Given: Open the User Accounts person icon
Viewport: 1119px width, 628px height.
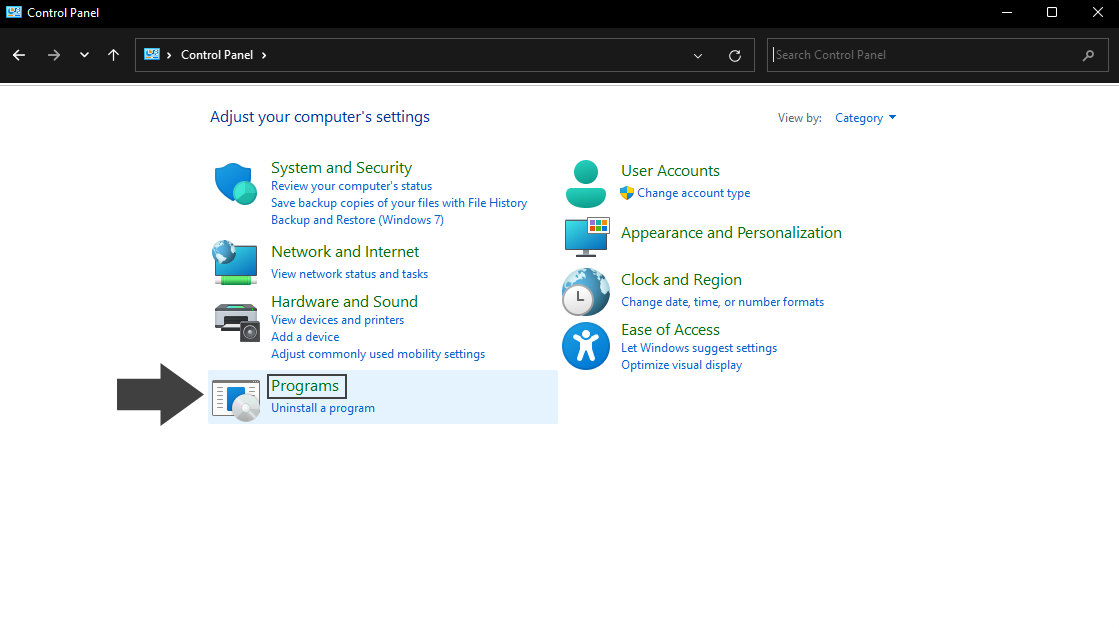Looking at the screenshot, I should pos(586,184).
